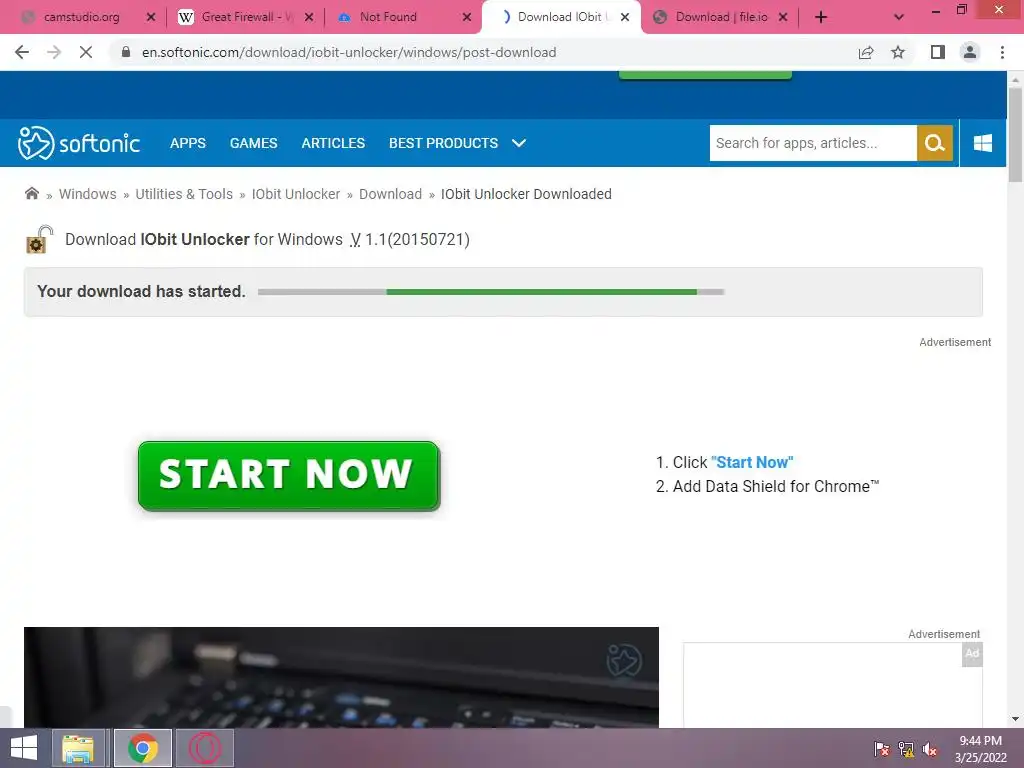This screenshot has height=768, width=1024.
Task: Click the scrollbar down arrow
Action: click(x=1015, y=719)
